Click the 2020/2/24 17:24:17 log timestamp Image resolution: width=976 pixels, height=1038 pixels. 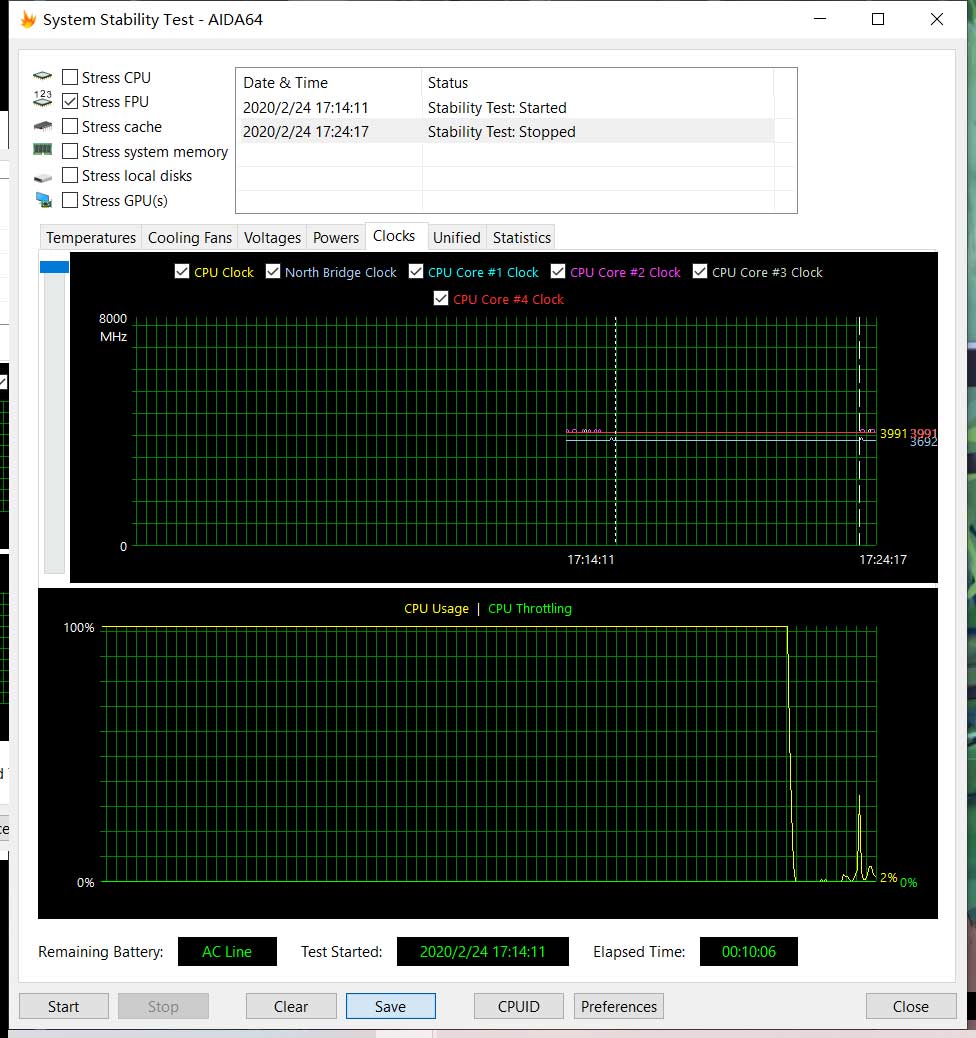[x=306, y=131]
